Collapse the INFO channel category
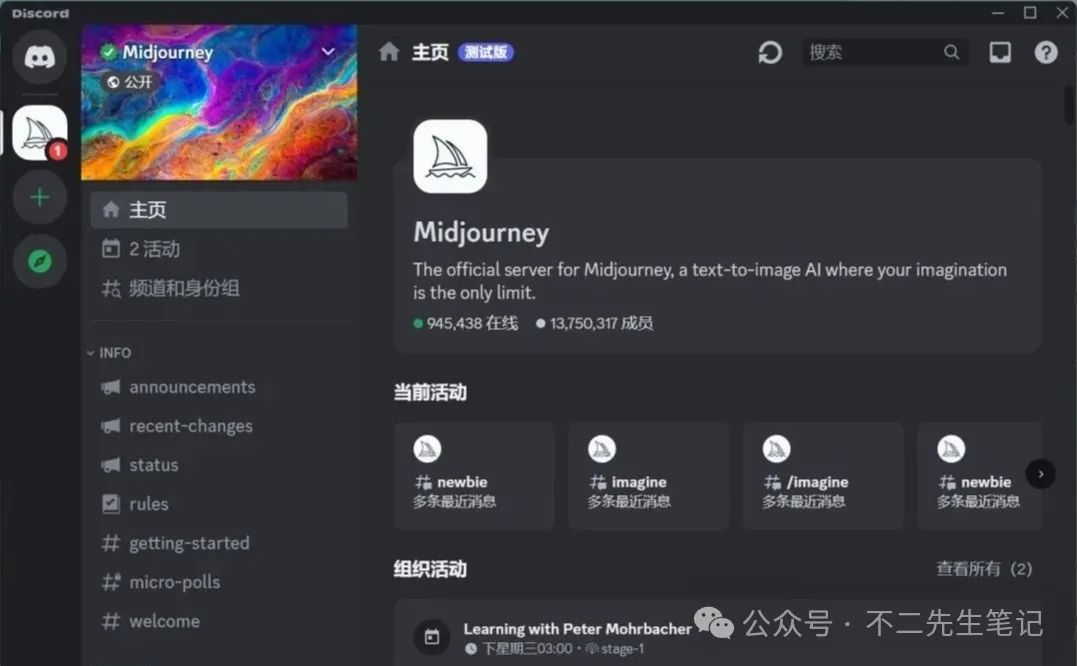The width and height of the screenshot is (1077, 666). (109, 353)
